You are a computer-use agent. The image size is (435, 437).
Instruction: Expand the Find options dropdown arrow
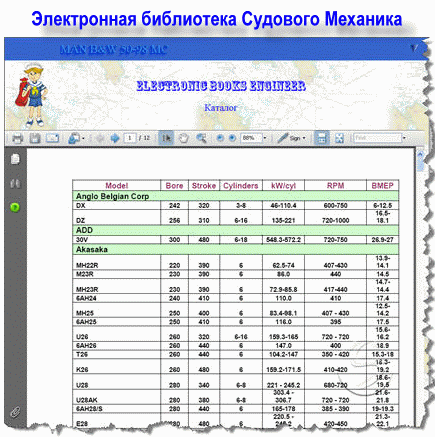(x=404, y=138)
